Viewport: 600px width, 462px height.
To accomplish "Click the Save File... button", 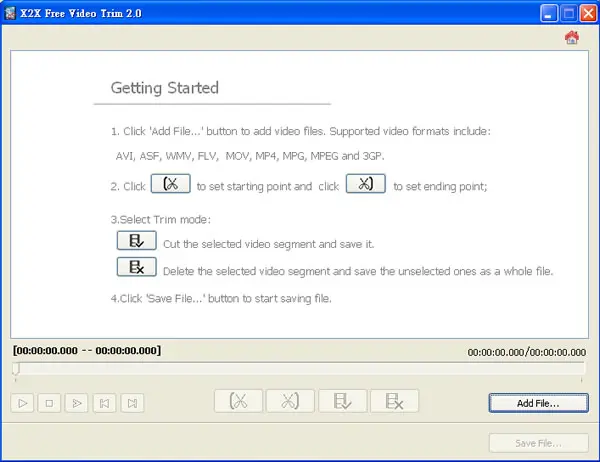I will click(x=538, y=443).
